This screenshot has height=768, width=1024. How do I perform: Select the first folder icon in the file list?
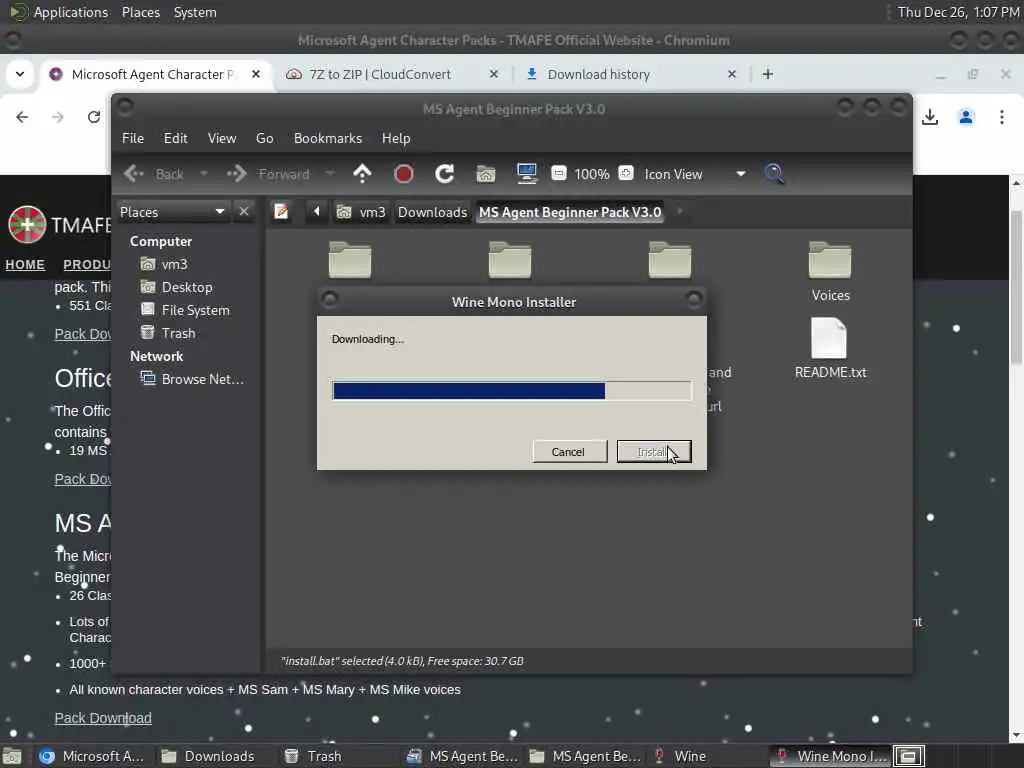350,259
